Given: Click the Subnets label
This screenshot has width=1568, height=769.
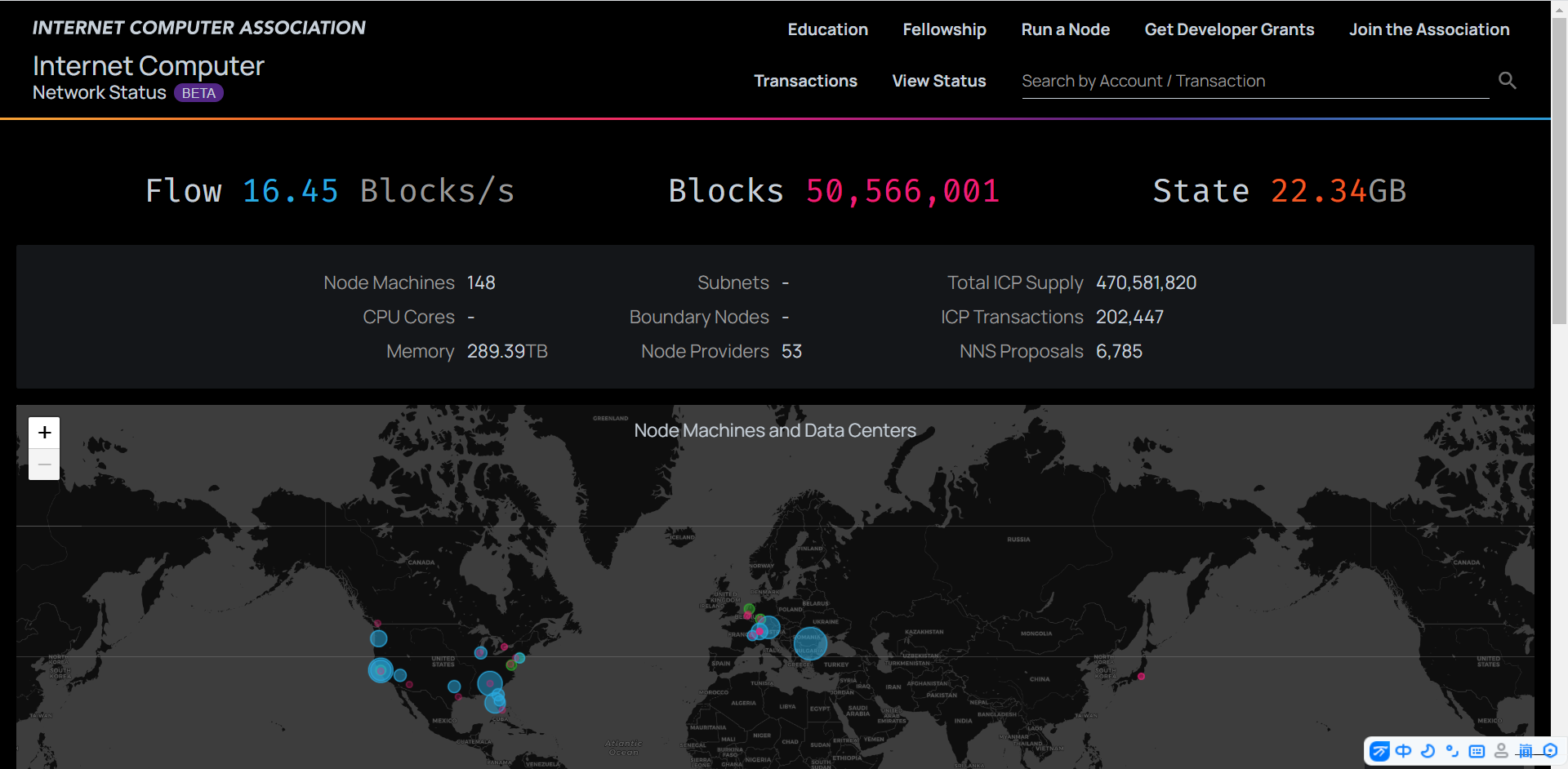Looking at the screenshot, I should tap(733, 282).
